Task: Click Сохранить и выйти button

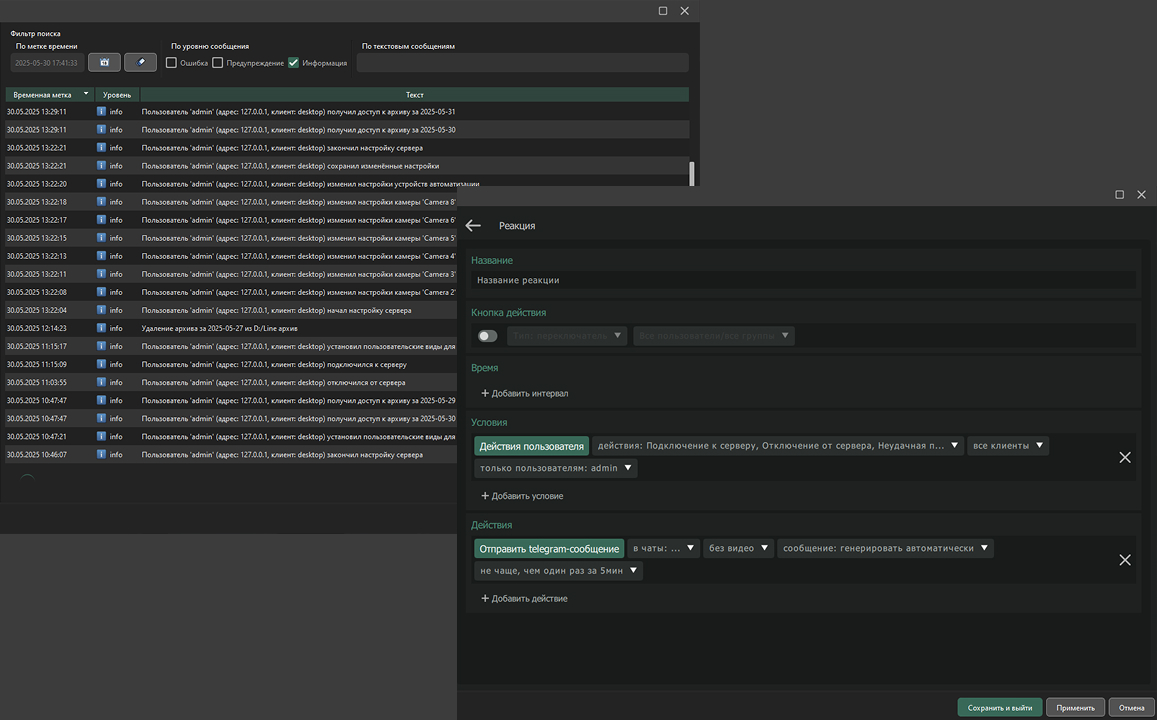Action: pos(1000,707)
